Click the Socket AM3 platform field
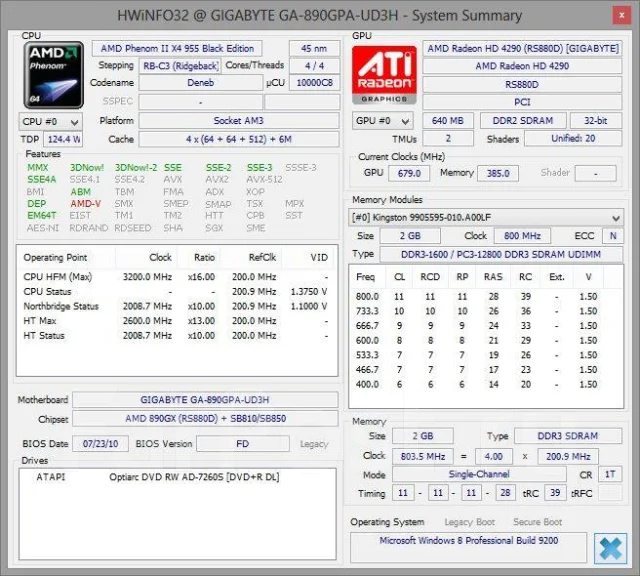Image resolution: width=640 pixels, height=576 pixels. [239, 121]
